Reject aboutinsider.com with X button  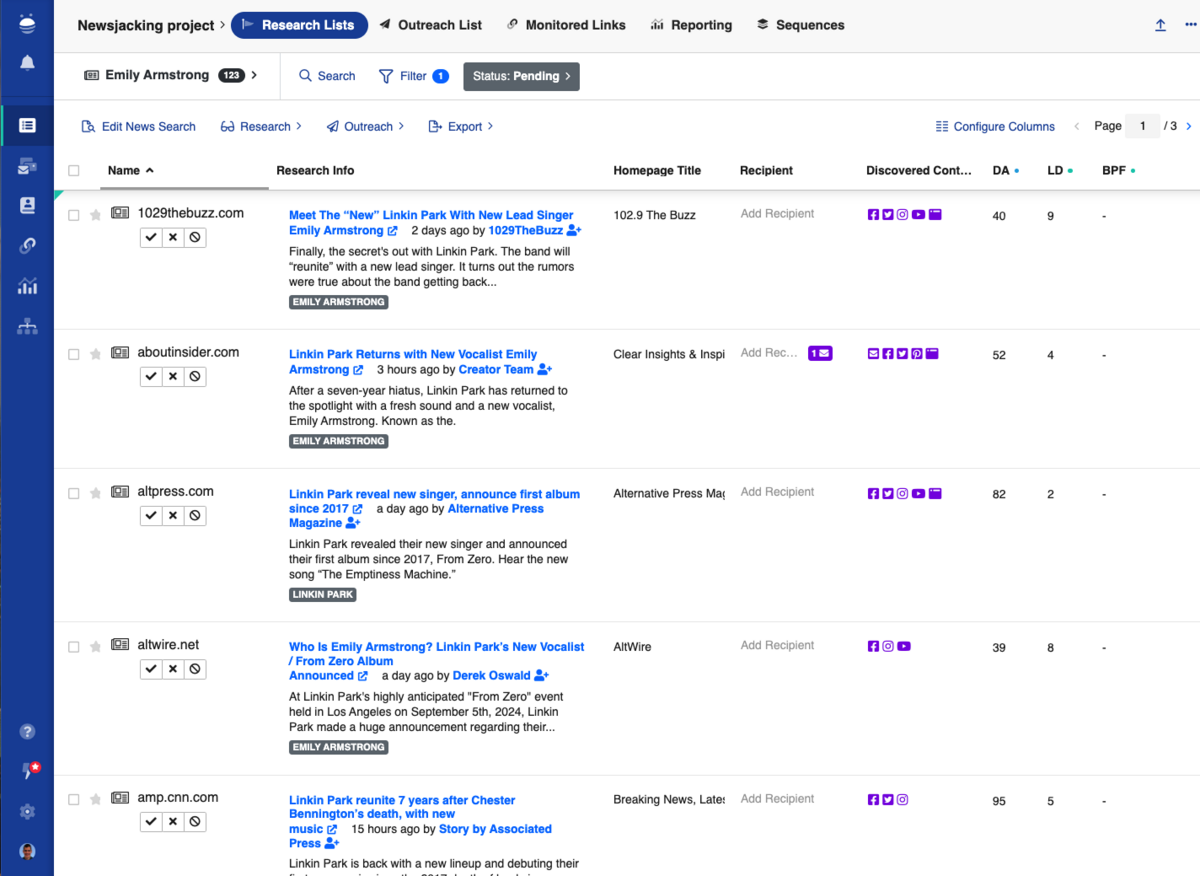(x=173, y=377)
